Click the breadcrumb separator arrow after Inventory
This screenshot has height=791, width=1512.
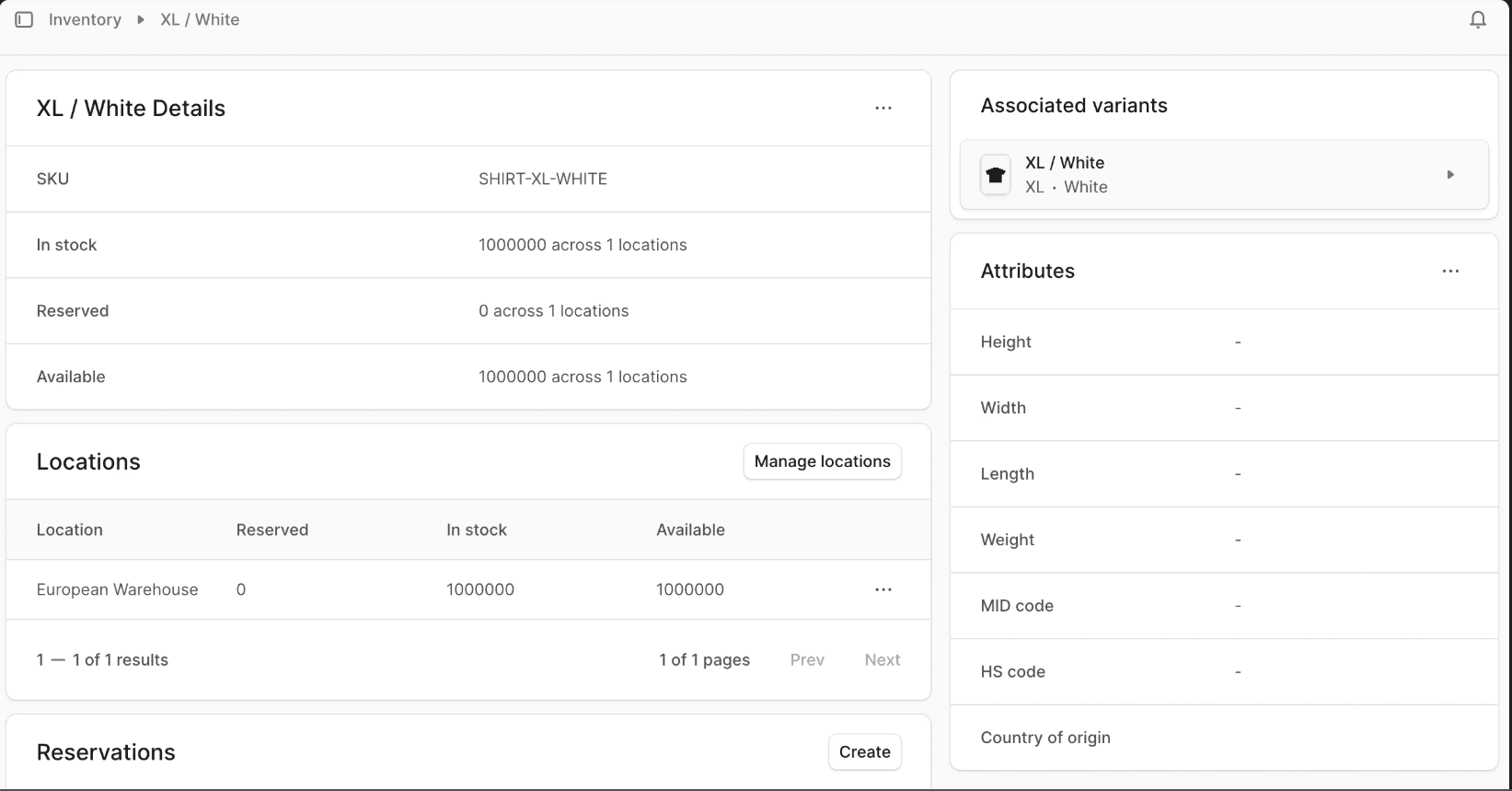click(x=141, y=19)
